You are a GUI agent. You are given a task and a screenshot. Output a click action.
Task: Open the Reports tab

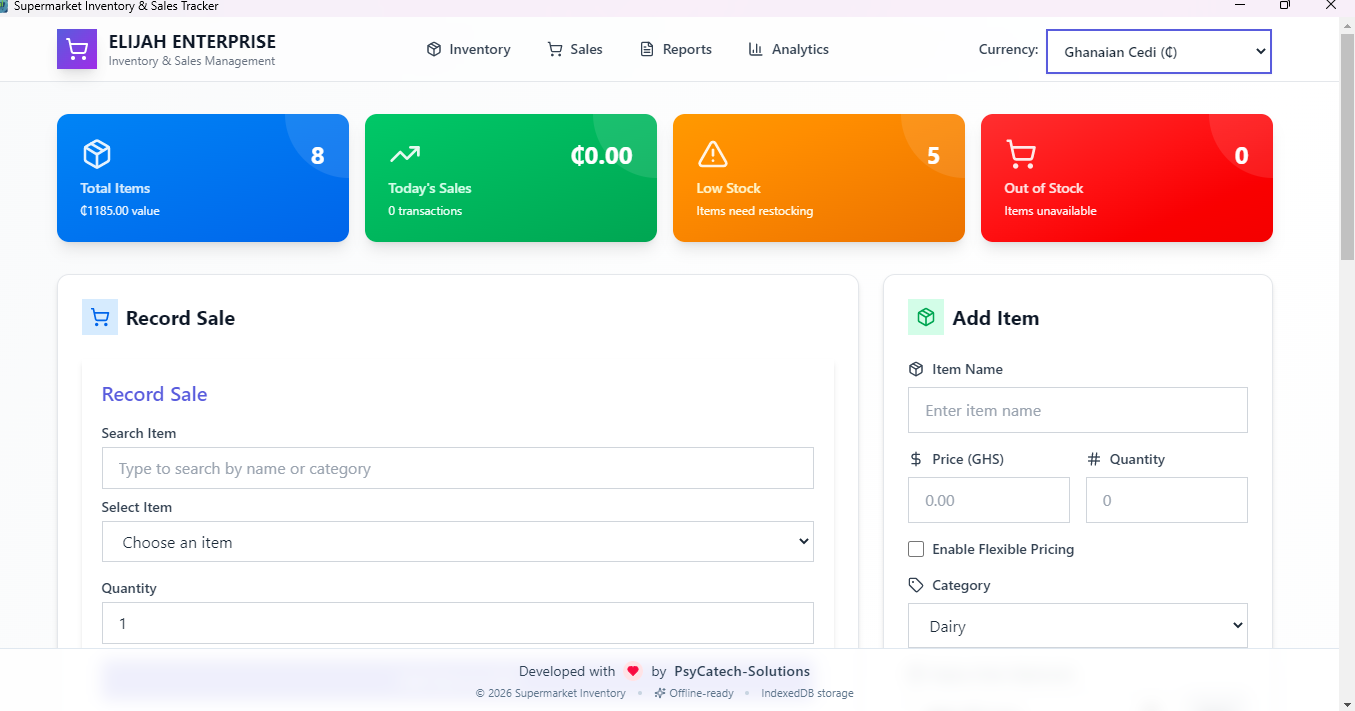tap(676, 49)
